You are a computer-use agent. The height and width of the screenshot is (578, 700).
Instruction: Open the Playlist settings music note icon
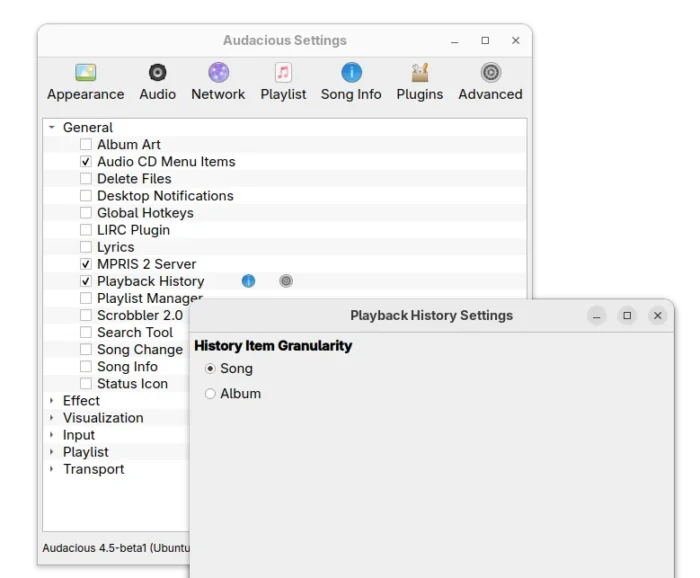[x=283, y=73]
